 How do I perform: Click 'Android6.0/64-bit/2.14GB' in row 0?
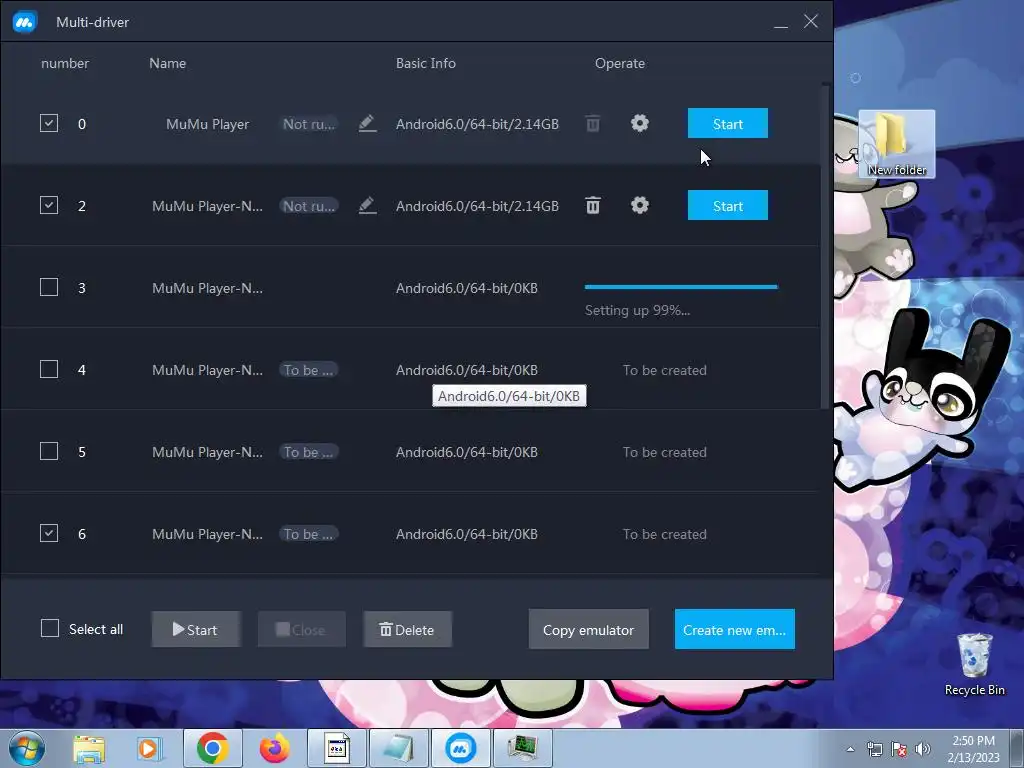point(477,124)
